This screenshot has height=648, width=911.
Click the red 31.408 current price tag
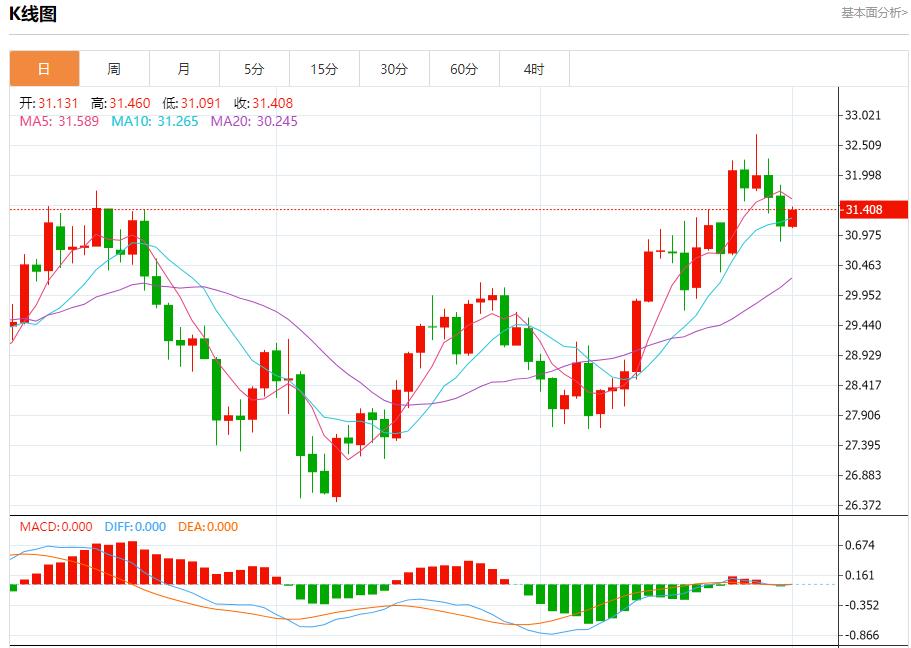pos(873,209)
